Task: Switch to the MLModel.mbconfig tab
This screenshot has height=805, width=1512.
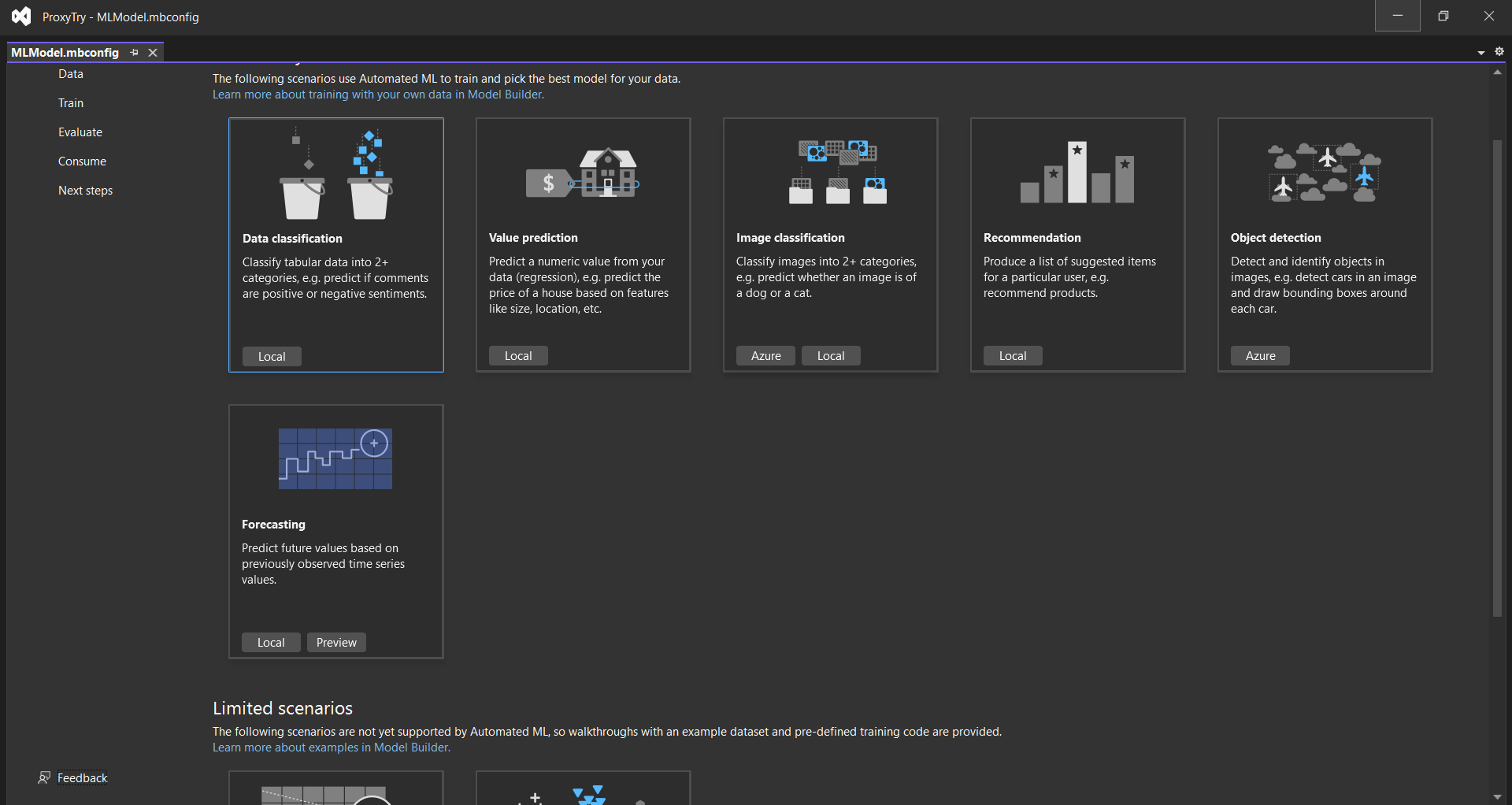Action: [65, 52]
